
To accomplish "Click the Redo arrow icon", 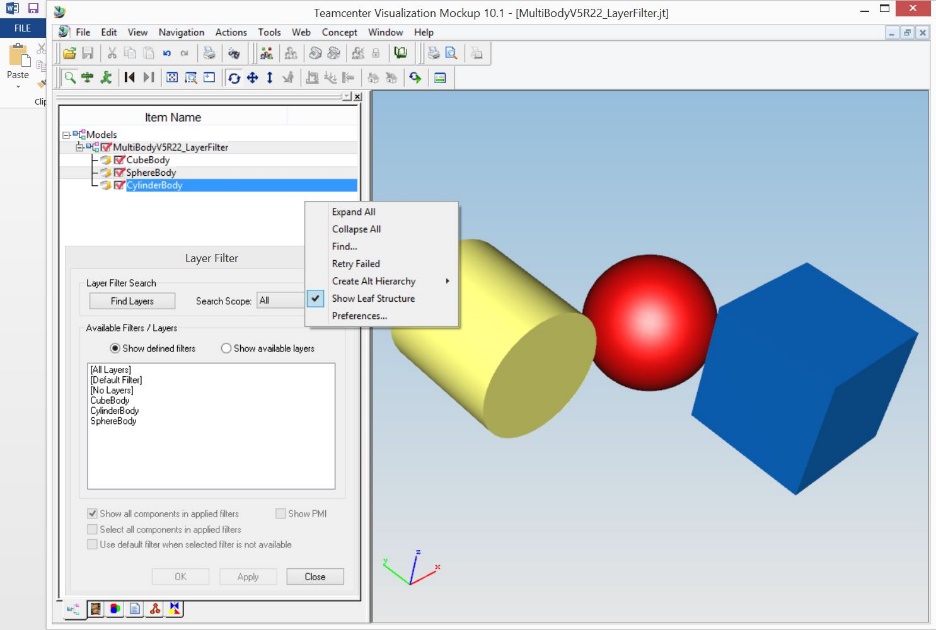I will (x=184, y=54).
